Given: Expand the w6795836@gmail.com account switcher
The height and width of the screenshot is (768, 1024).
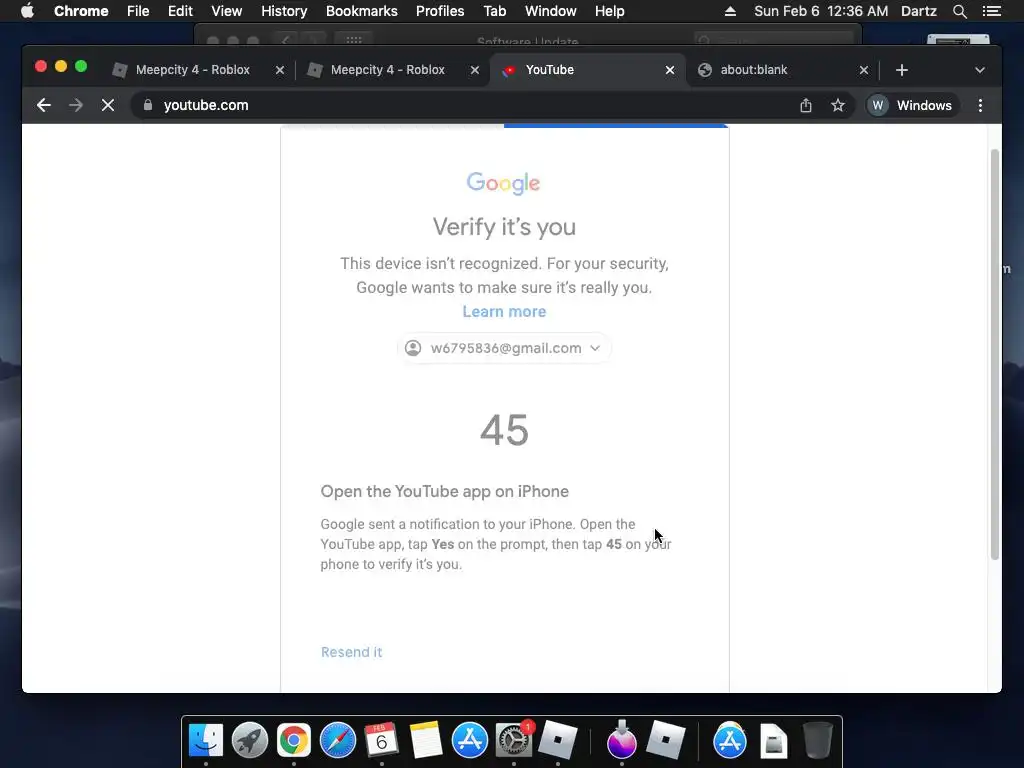Looking at the screenshot, I should point(504,348).
